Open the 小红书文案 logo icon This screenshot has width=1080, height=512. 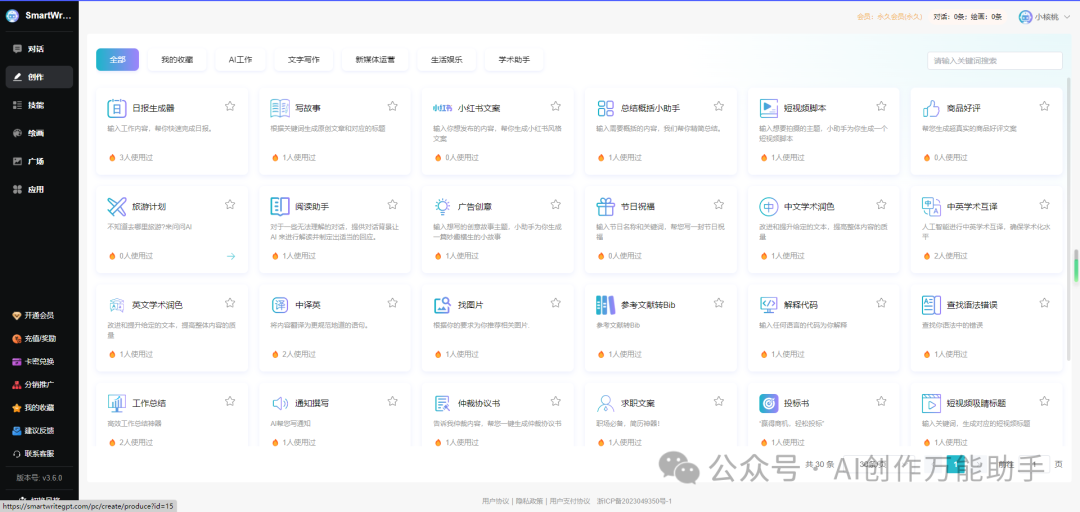(442, 108)
